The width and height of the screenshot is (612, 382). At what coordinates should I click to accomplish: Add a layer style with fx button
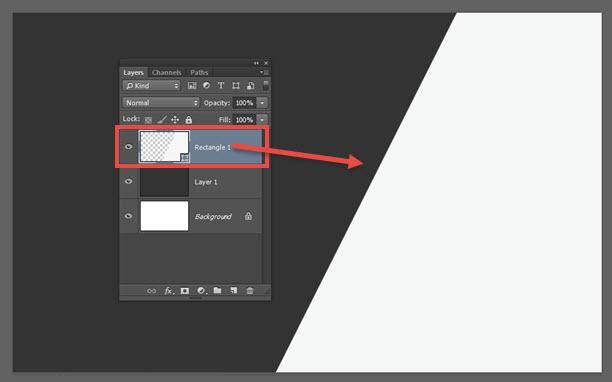(169, 291)
